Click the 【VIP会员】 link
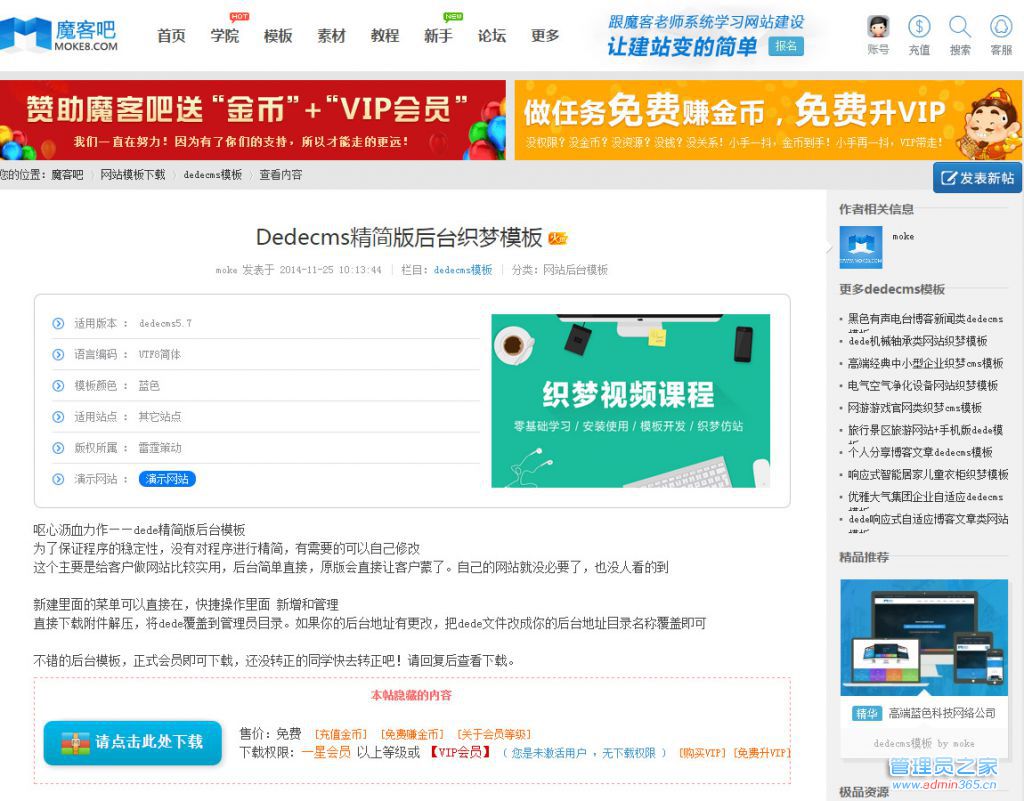 460,753
